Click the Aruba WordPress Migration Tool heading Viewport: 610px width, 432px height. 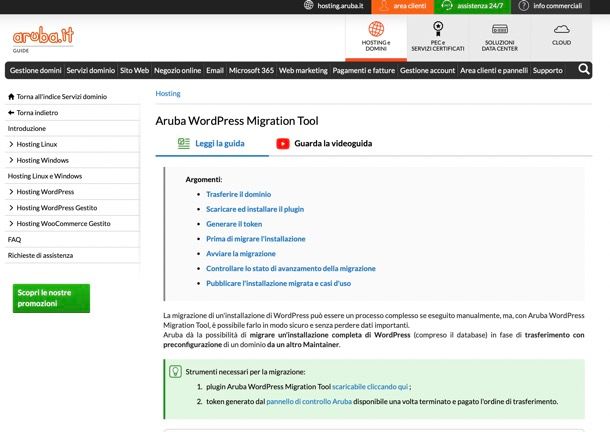(x=237, y=121)
